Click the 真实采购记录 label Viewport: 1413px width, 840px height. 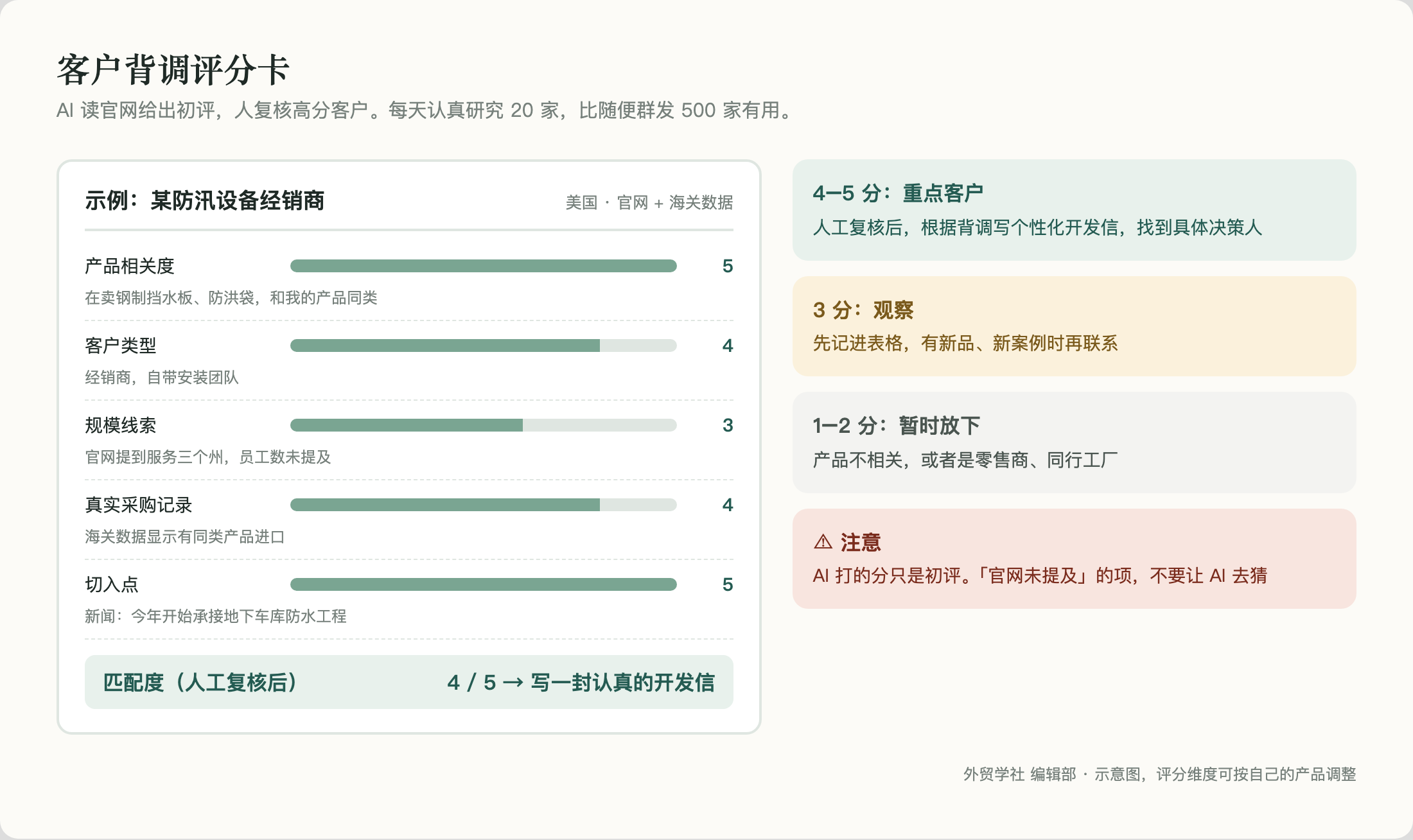tap(139, 505)
